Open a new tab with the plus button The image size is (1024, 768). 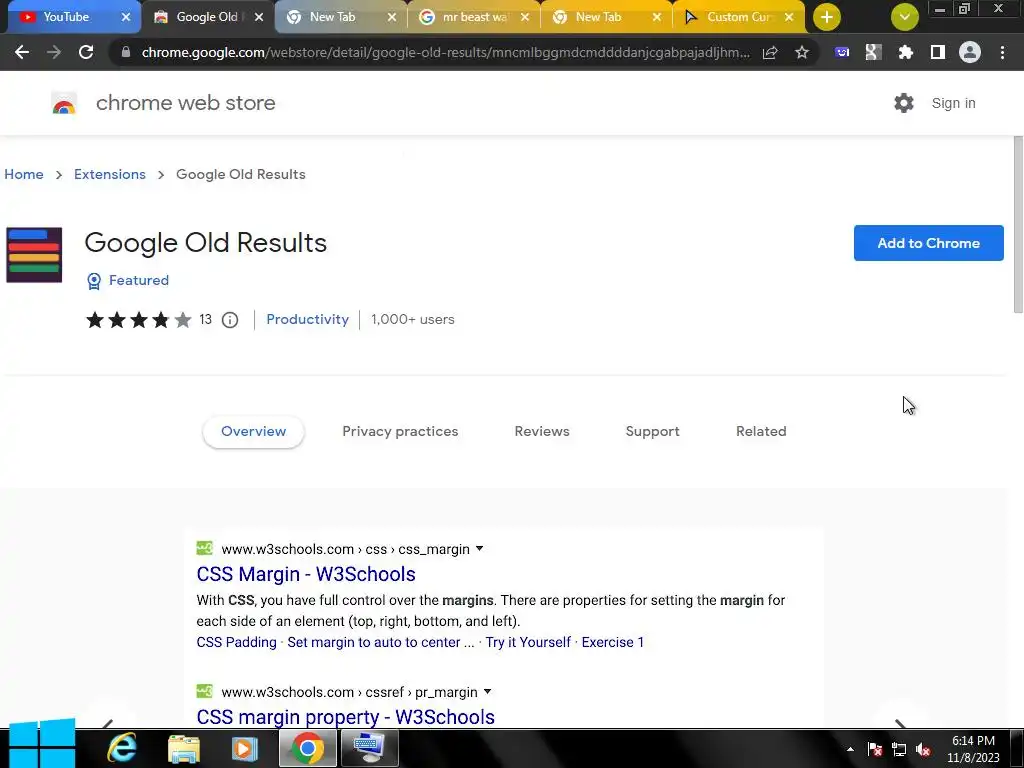pos(827,17)
